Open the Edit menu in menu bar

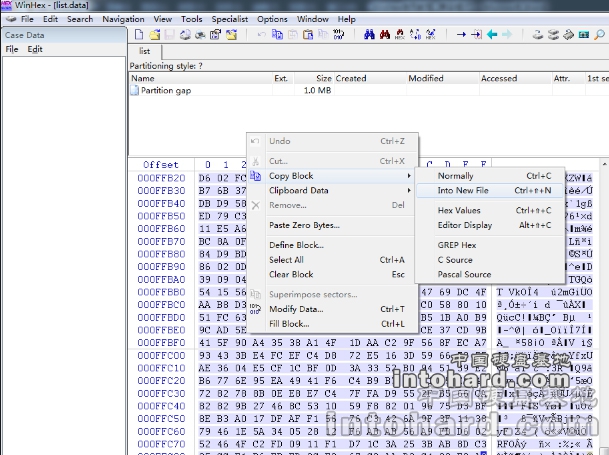point(50,19)
